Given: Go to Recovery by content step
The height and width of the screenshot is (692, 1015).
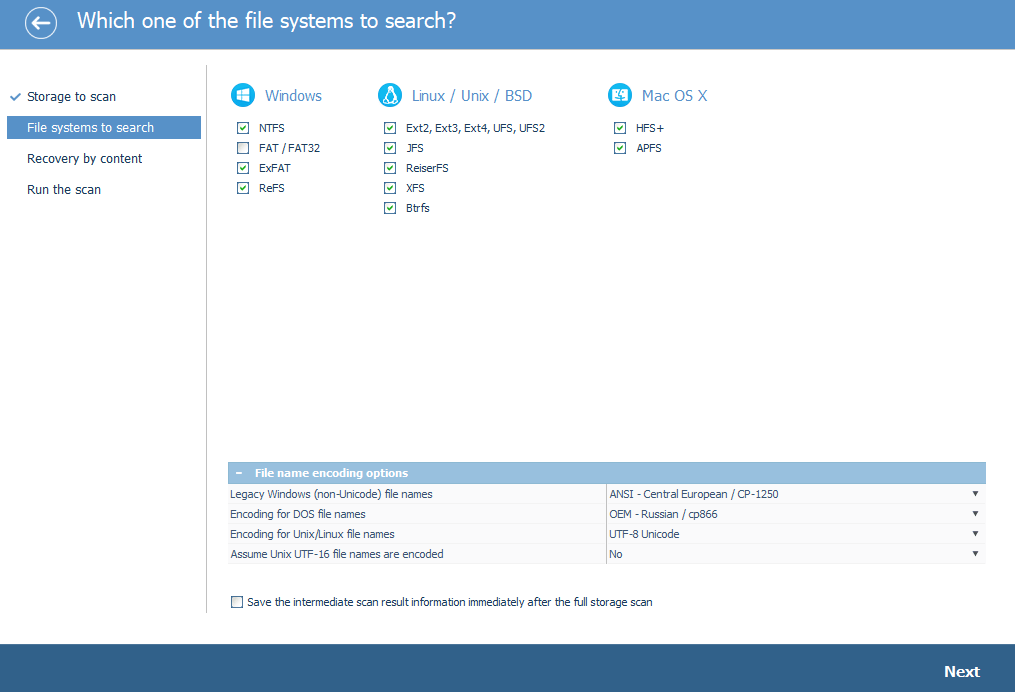Looking at the screenshot, I should tap(84, 159).
